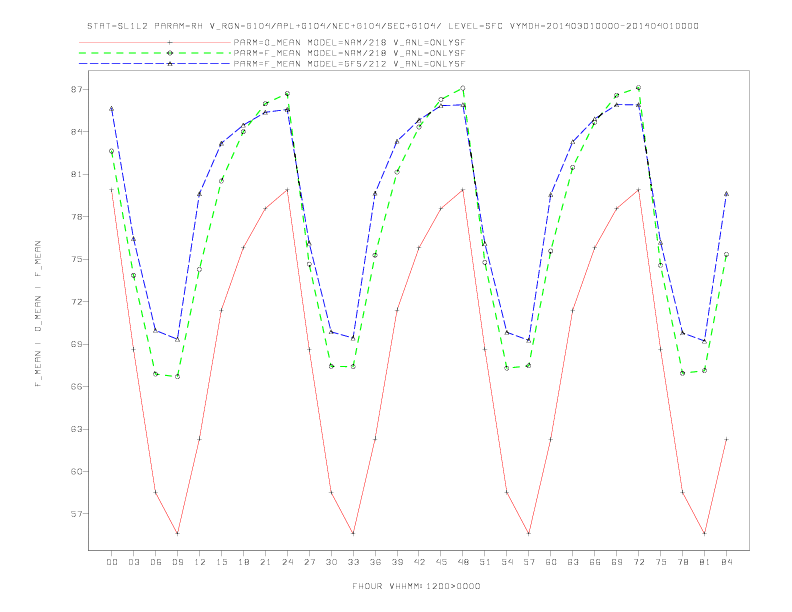Click x-axis tick label 69
792x612 pixels.
(x=617, y=562)
